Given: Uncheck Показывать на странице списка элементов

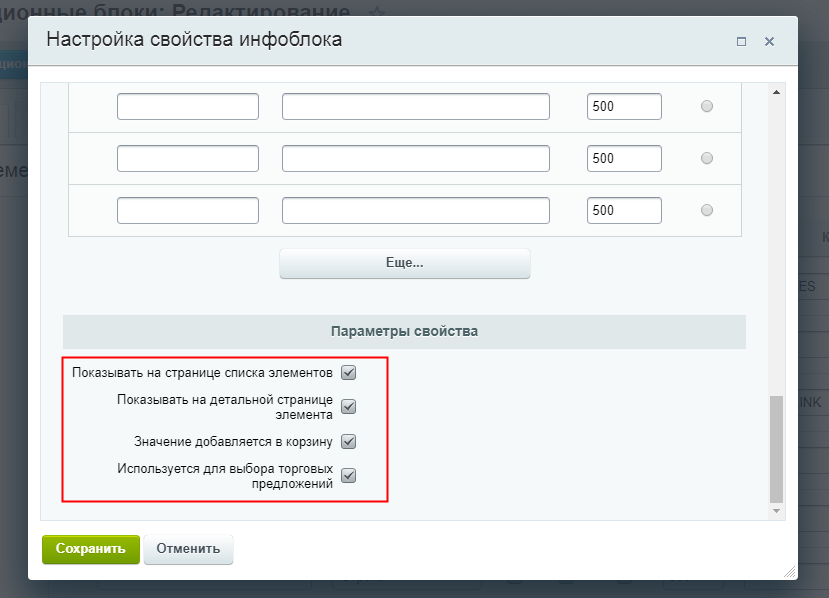Looking at the screenshot, I should 349,373.
